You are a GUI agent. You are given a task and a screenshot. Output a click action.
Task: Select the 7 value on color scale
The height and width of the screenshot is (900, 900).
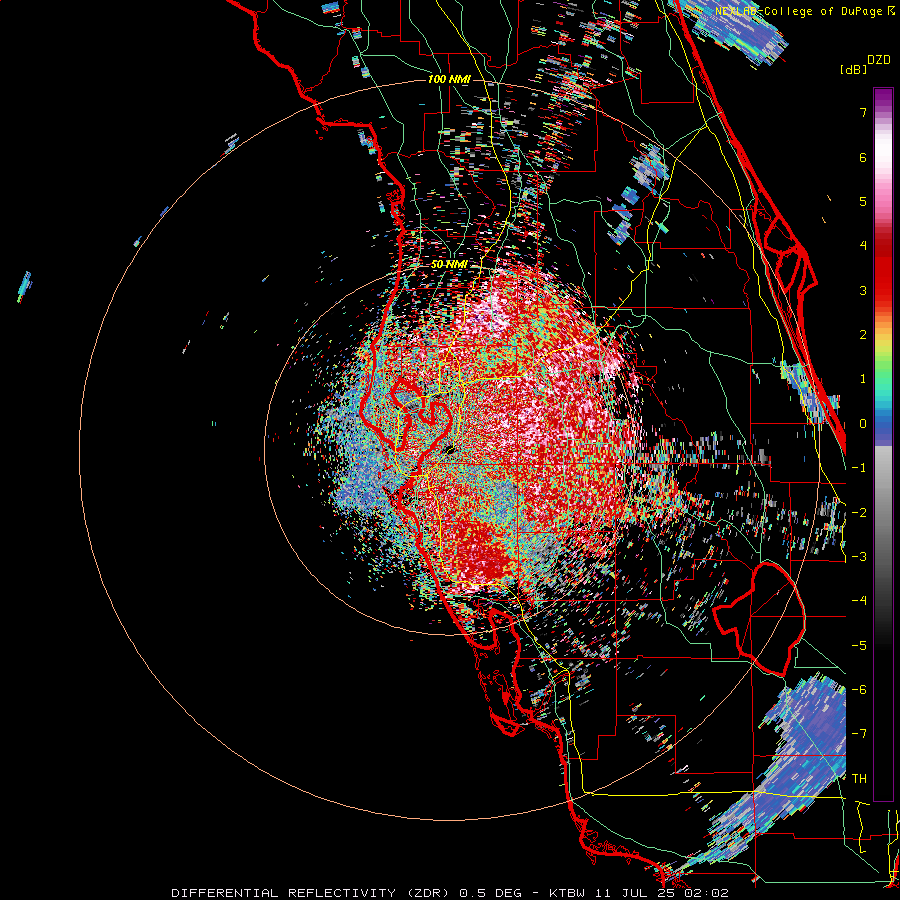click(x=863, y=112)
